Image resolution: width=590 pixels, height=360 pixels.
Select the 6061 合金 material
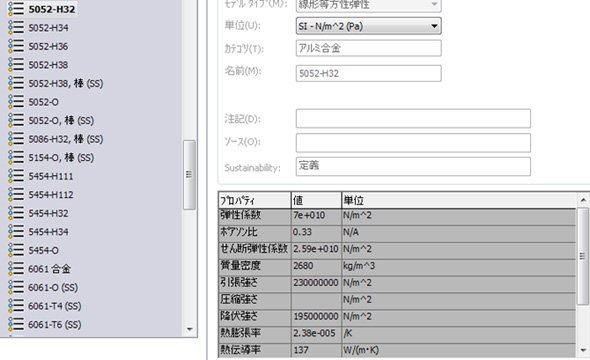[50, 269]
